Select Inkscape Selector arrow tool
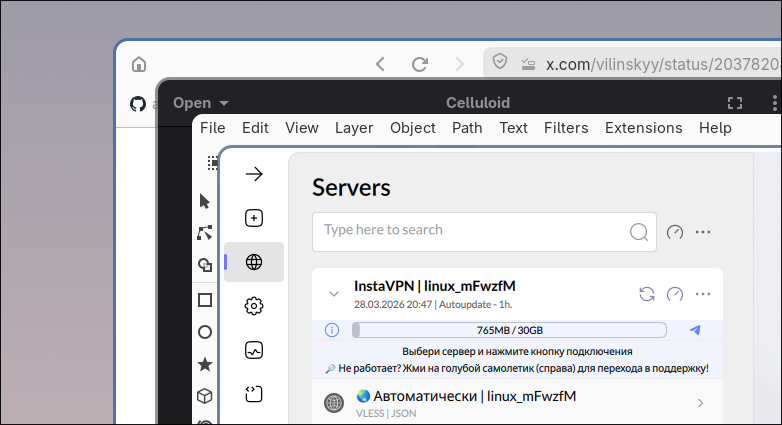Screen dimensions: 782x425 tap(204, 201)
